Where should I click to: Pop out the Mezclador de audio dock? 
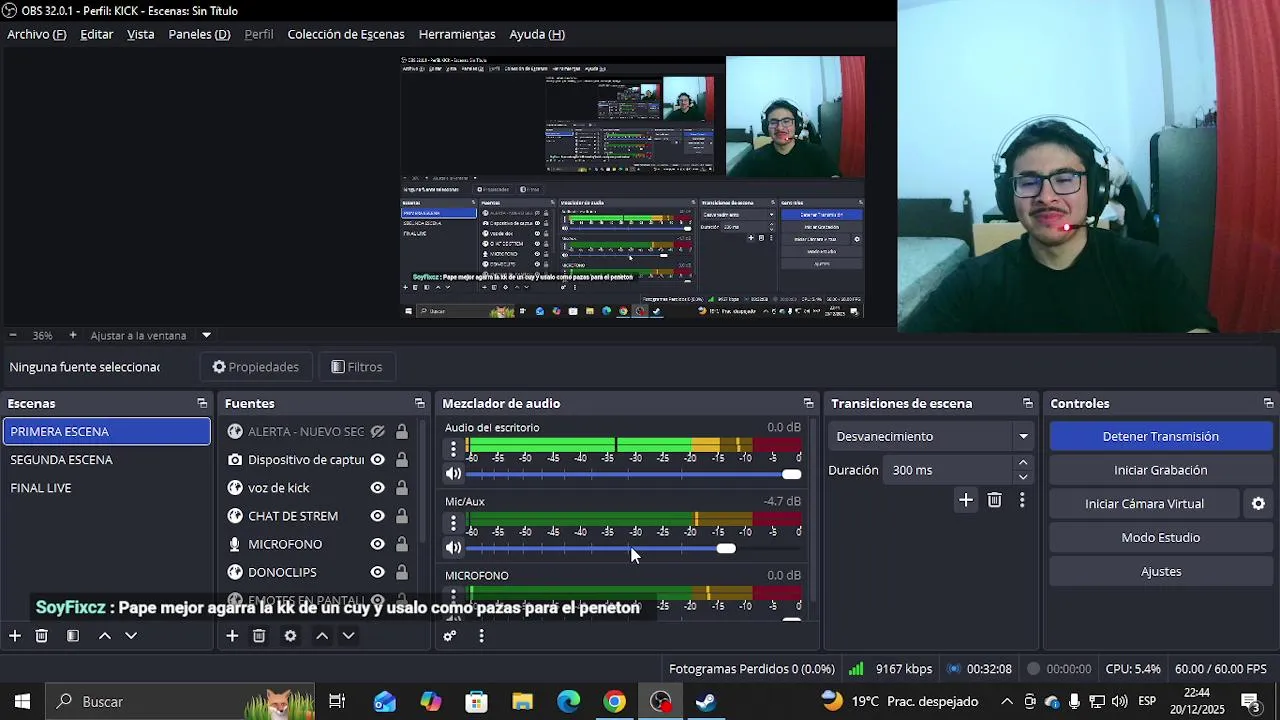pyautogui.click(x=809, y=404)
